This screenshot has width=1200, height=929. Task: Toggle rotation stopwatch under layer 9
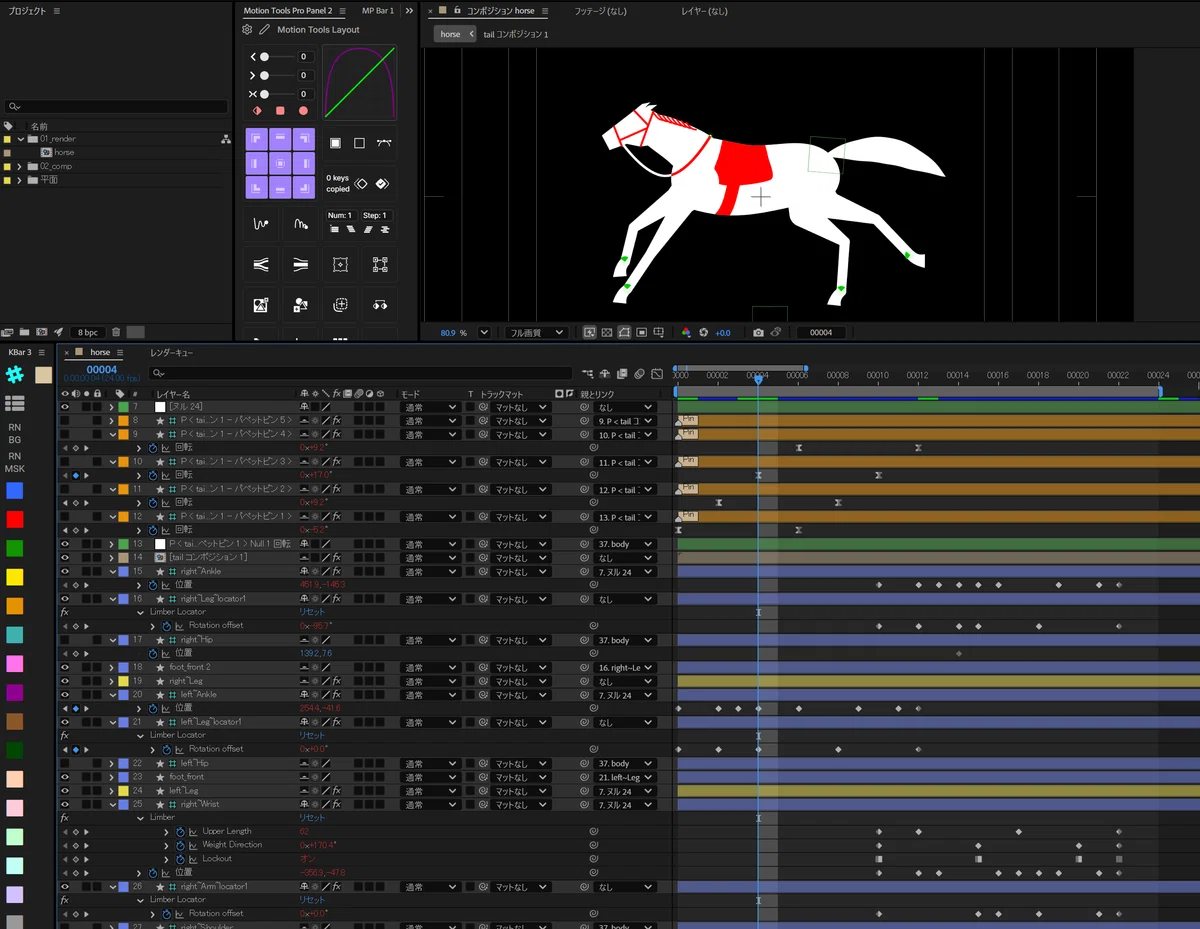153,448
